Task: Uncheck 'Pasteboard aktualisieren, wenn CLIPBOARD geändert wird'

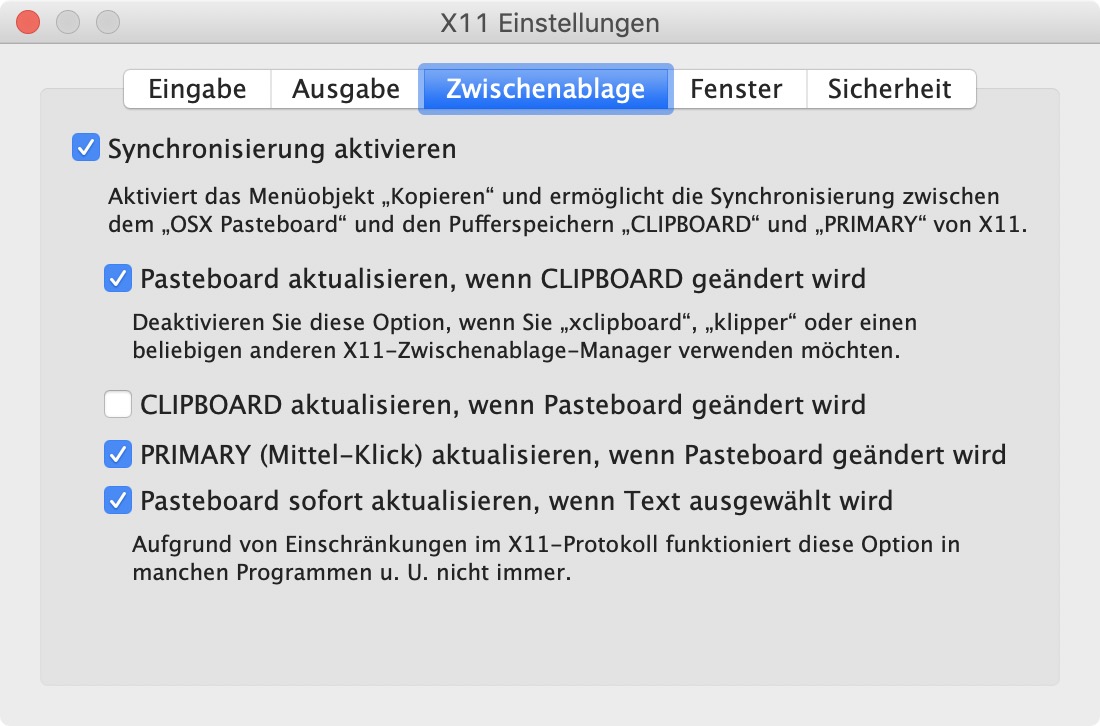Action: [x=117, y=279]
